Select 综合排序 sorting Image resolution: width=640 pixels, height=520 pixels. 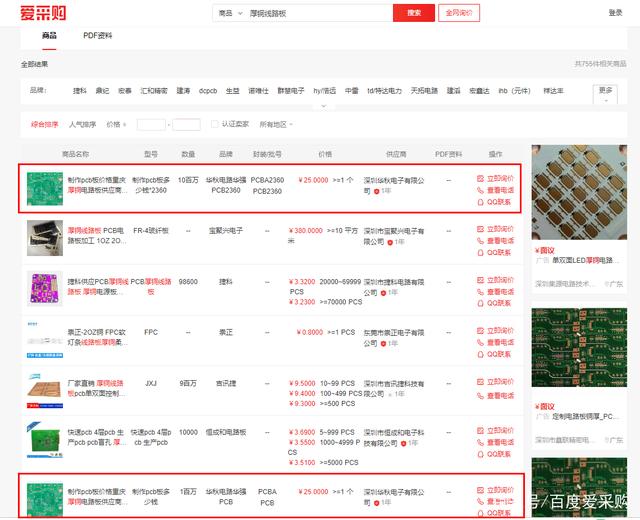pyautogui.click(x=45, y=124)
